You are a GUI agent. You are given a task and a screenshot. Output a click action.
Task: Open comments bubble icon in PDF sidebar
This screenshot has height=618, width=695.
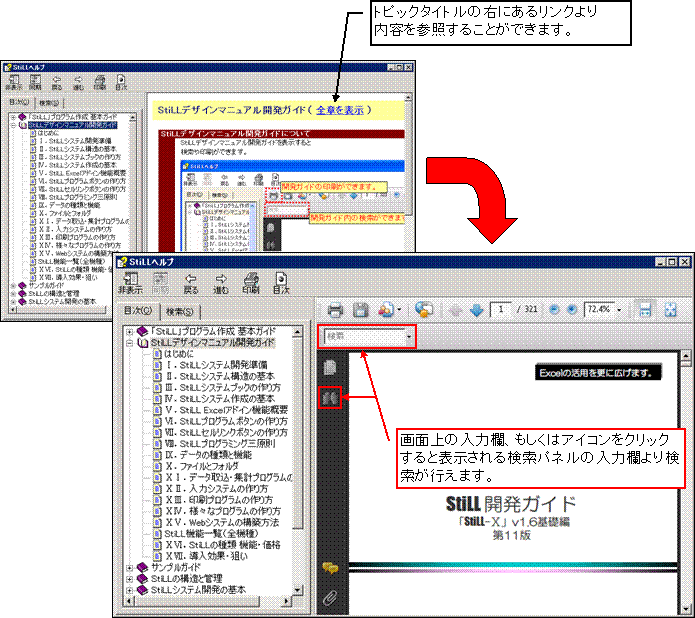pos(330,568)
